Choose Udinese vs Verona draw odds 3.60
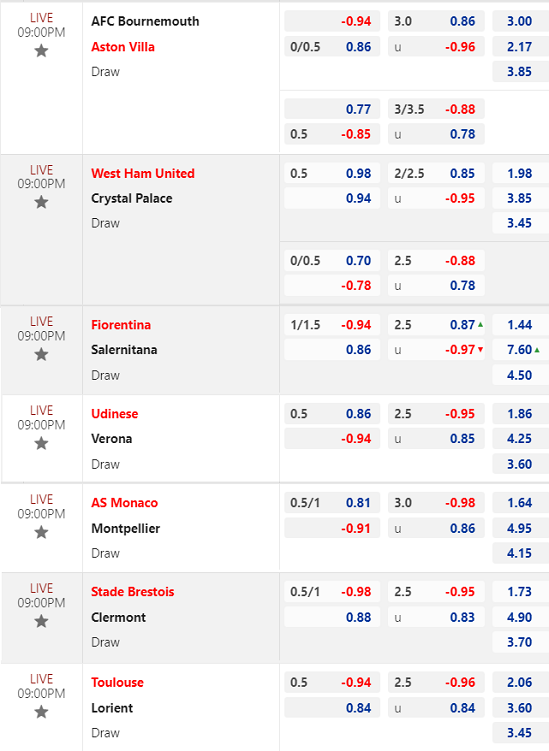The width and height of the screenshot is (549, 751). pos(520,464)
